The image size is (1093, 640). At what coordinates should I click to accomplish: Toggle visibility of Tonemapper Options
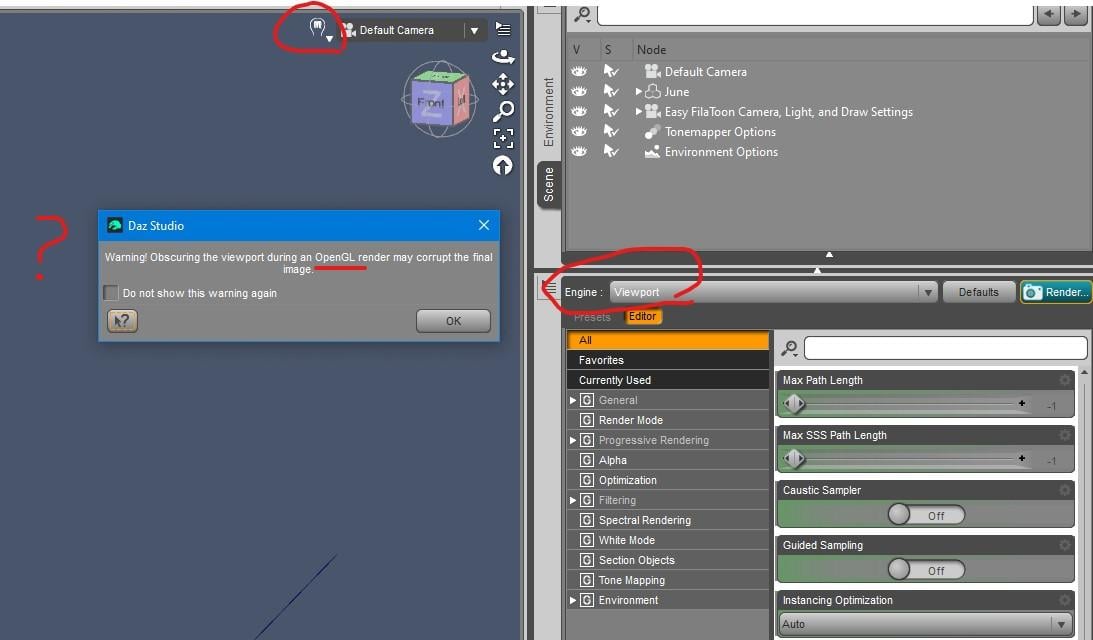pyautogui.click(x=579, y=131)
